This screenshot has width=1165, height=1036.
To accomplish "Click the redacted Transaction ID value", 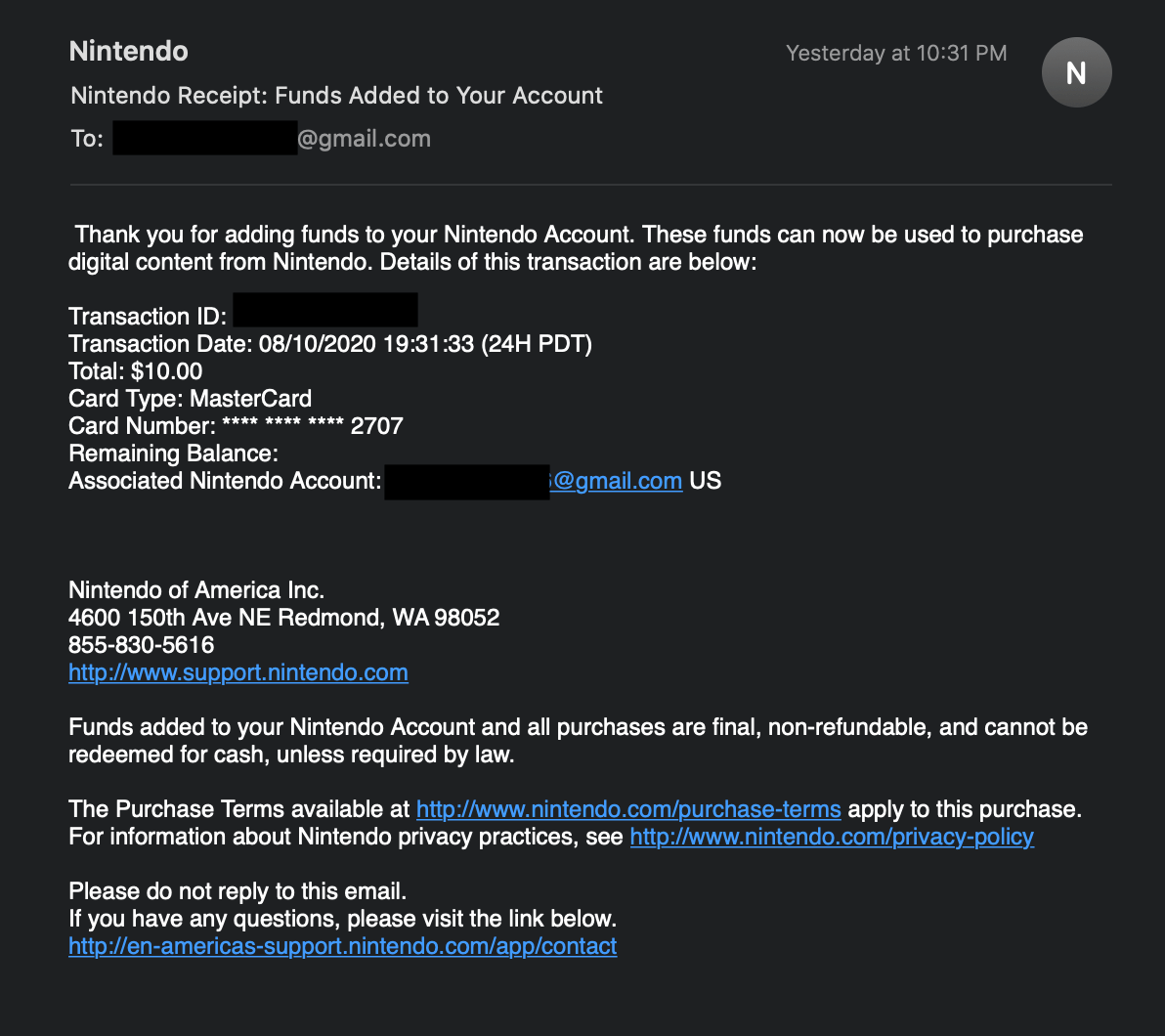I will [325, 311].
